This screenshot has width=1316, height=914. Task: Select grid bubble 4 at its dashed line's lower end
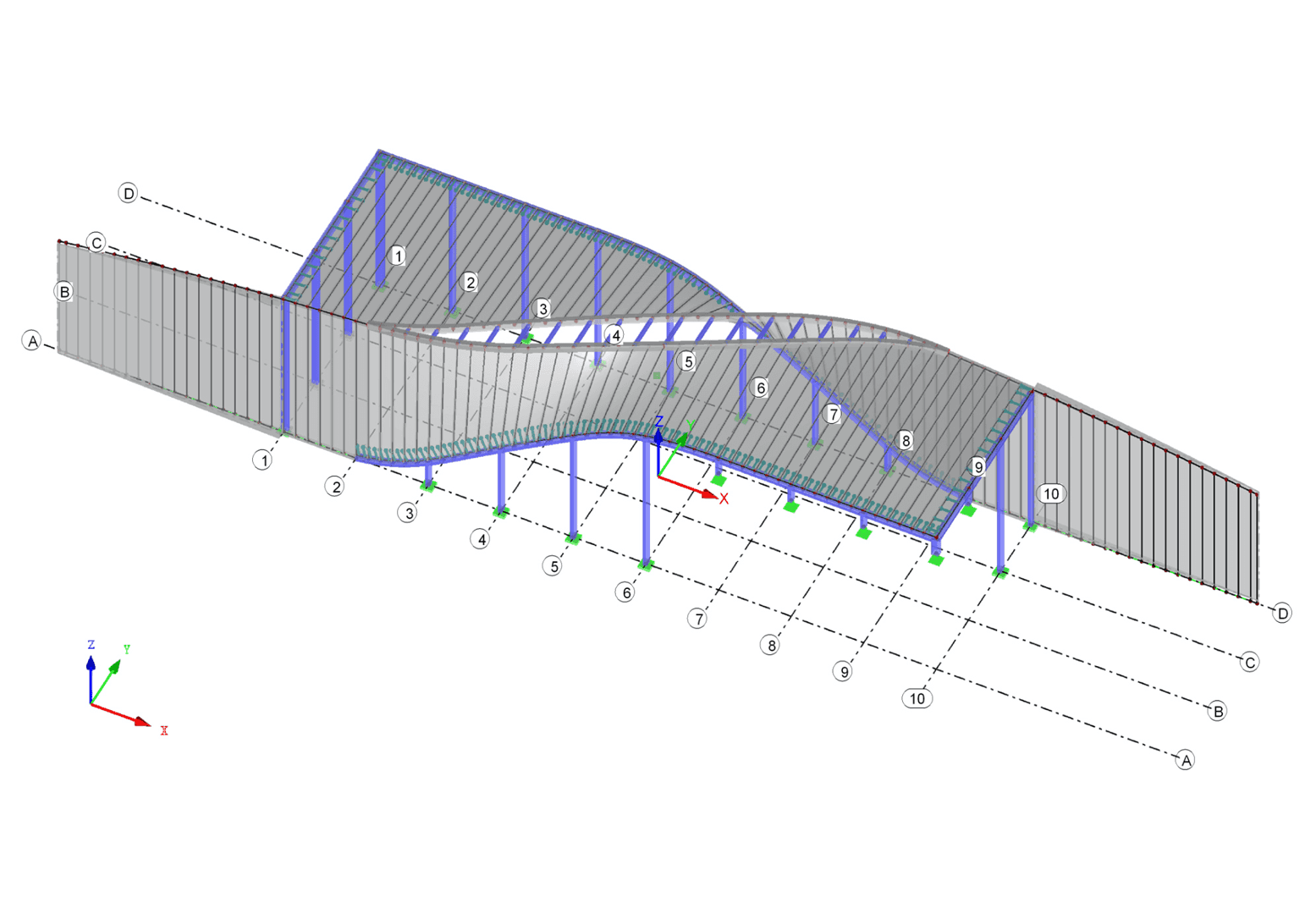point(481,539)
